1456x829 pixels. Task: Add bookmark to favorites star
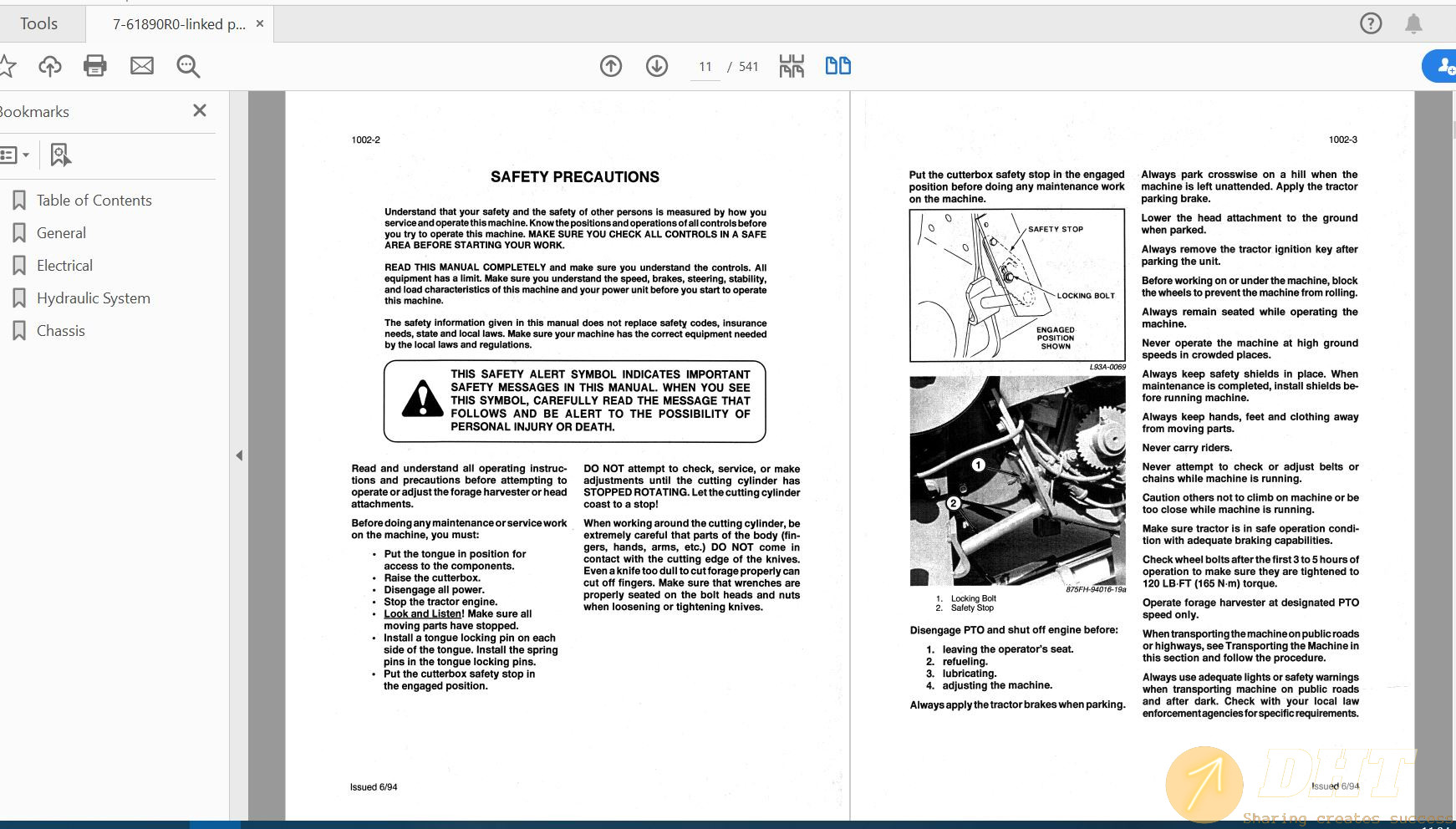pyautogui.click(x=7, y=66)
